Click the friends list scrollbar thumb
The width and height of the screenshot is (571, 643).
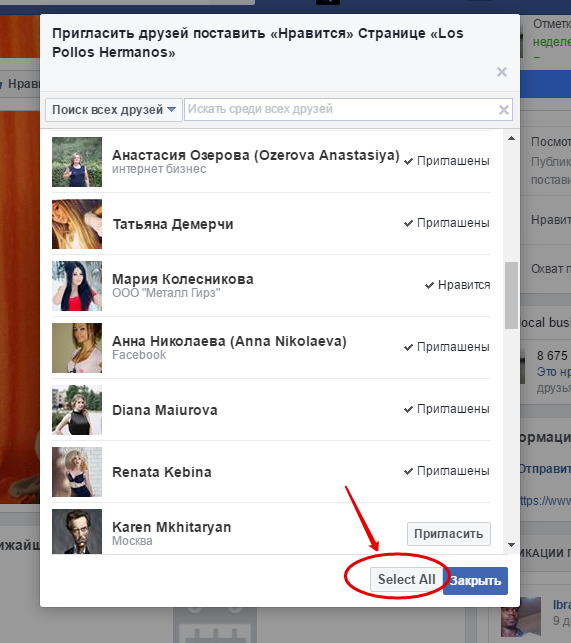511,295
